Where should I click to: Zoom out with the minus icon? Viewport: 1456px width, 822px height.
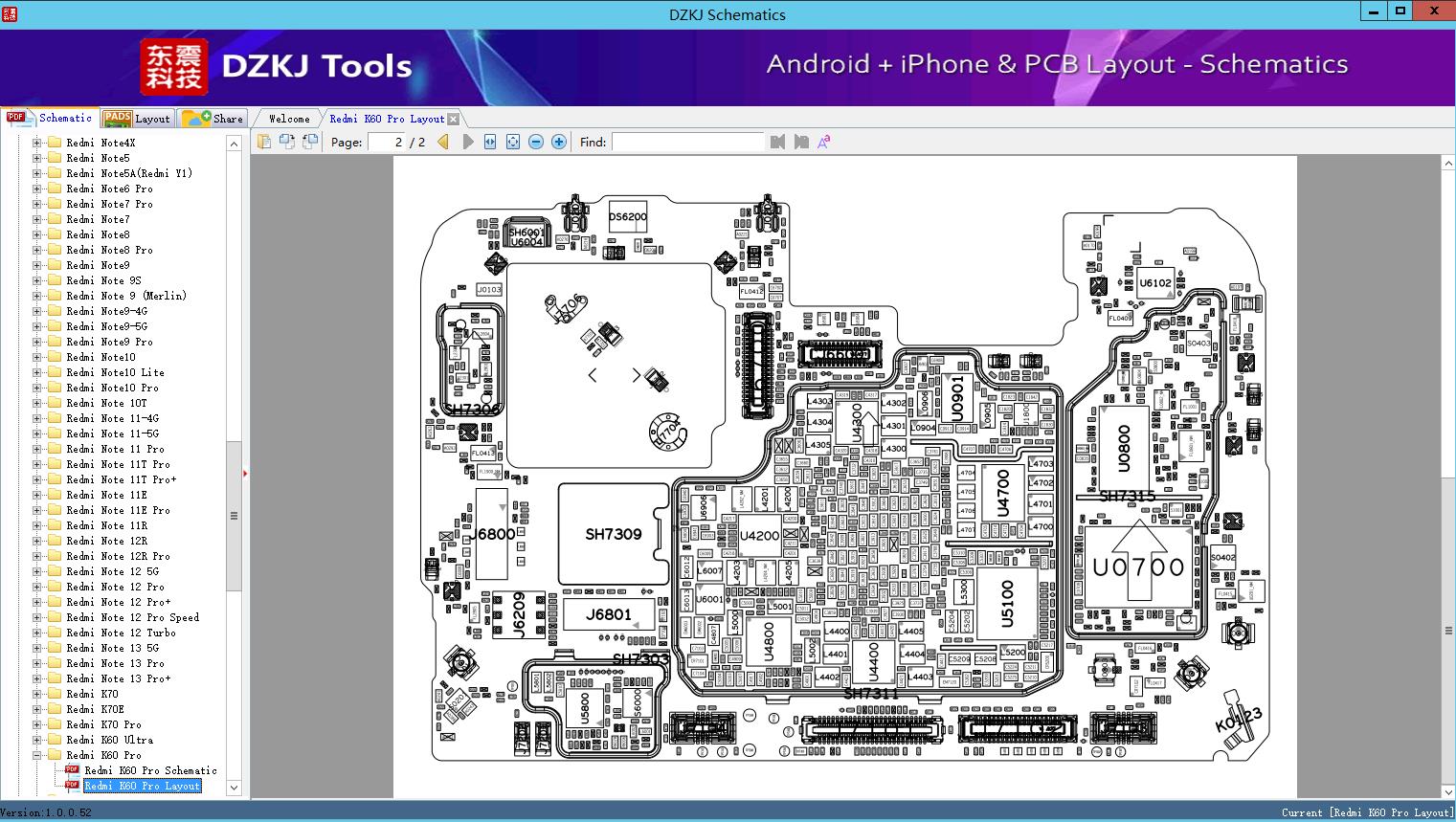pos(536,142)
